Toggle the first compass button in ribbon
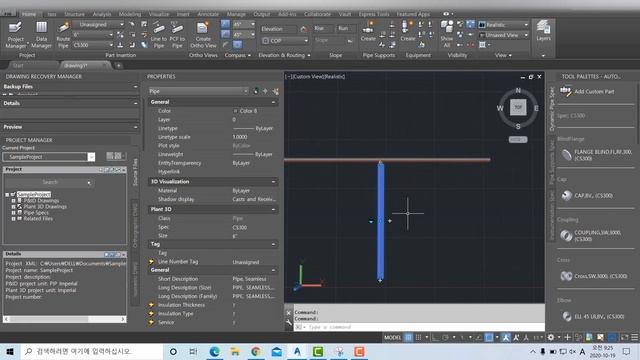The height and width of the screenshot is (360, 640). coord(225,24)
